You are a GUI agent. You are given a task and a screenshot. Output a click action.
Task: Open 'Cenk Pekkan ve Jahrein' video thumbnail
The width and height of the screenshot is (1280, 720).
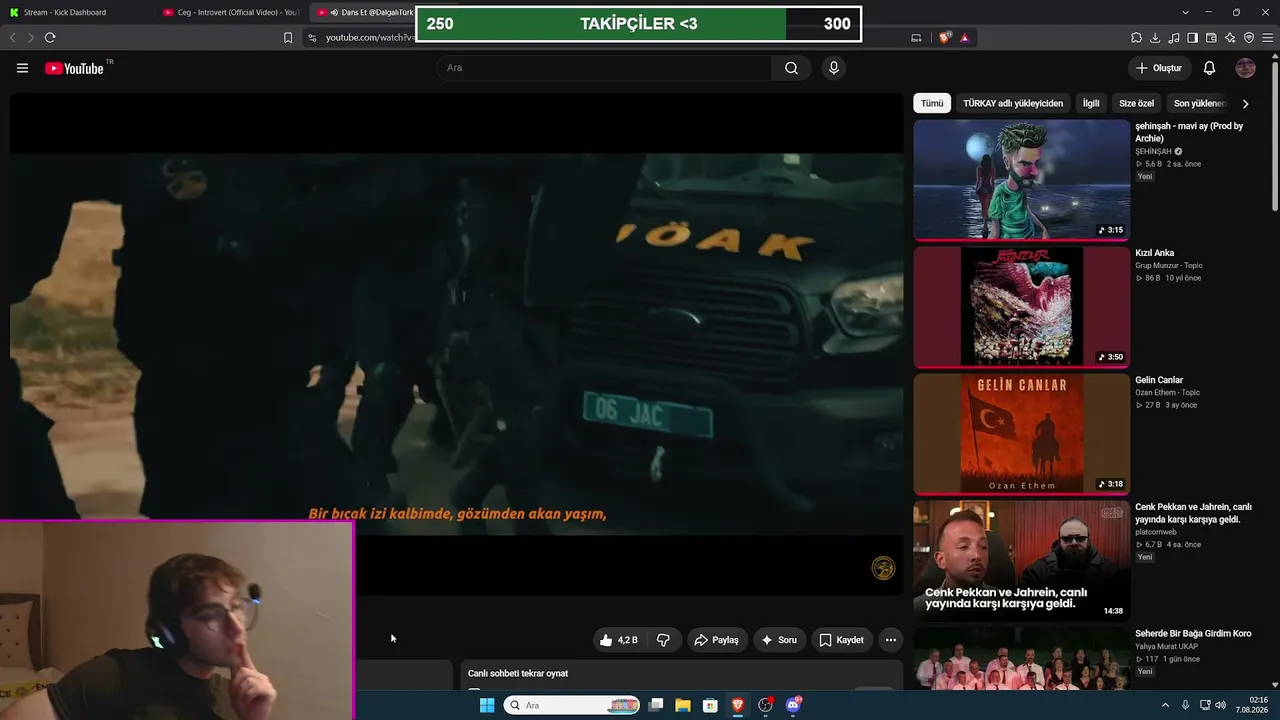pos(1021,561)
